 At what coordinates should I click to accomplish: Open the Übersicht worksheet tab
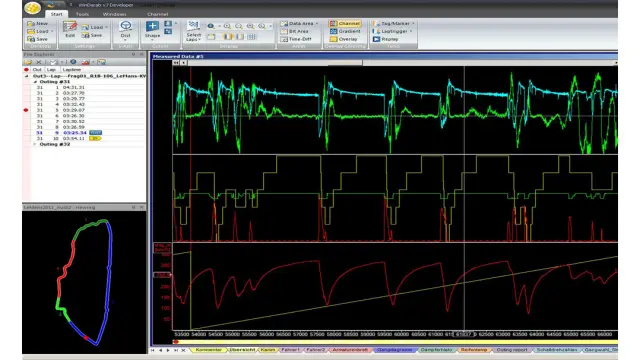[x=242, y=350]
